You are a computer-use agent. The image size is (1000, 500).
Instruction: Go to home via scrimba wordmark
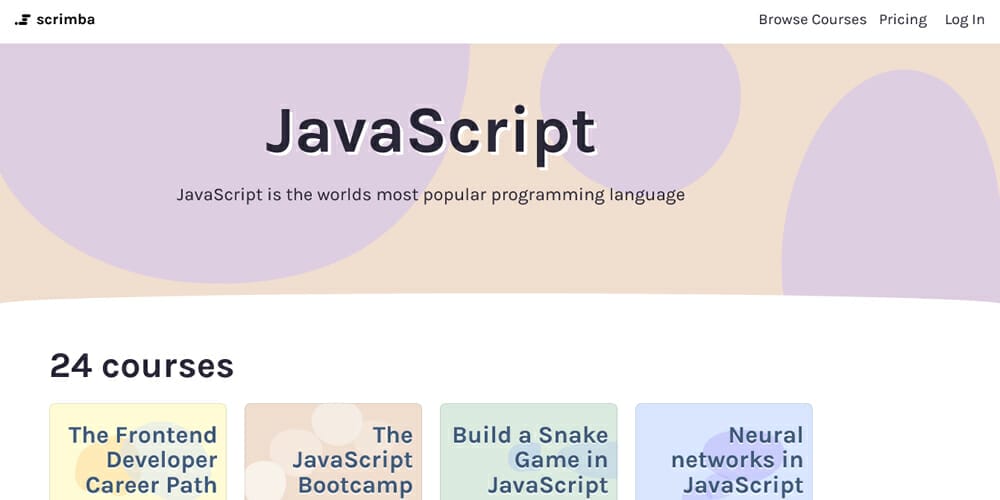click(x=65, y=20)
